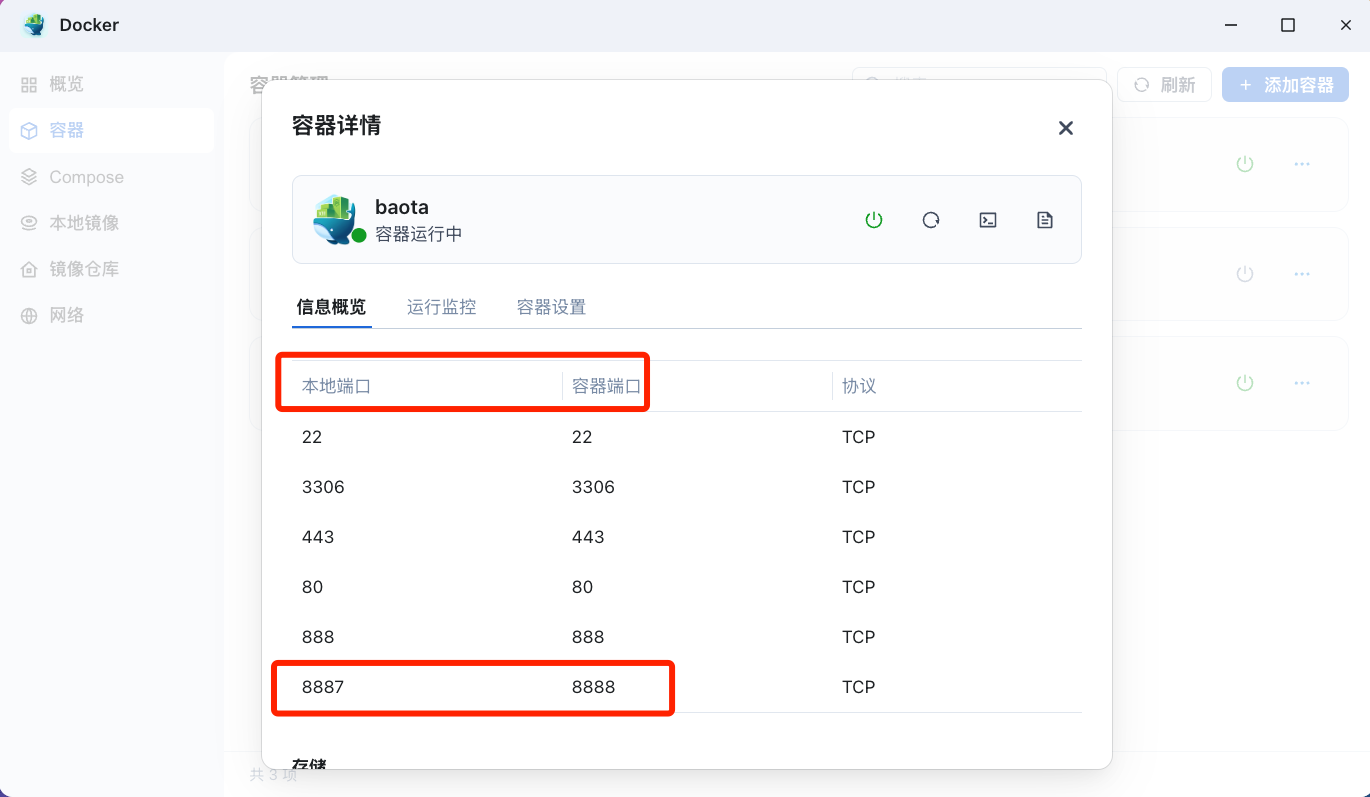
Task: Click the 容器端口 column header
Action: pyautogui.click(x=607, y=386)
